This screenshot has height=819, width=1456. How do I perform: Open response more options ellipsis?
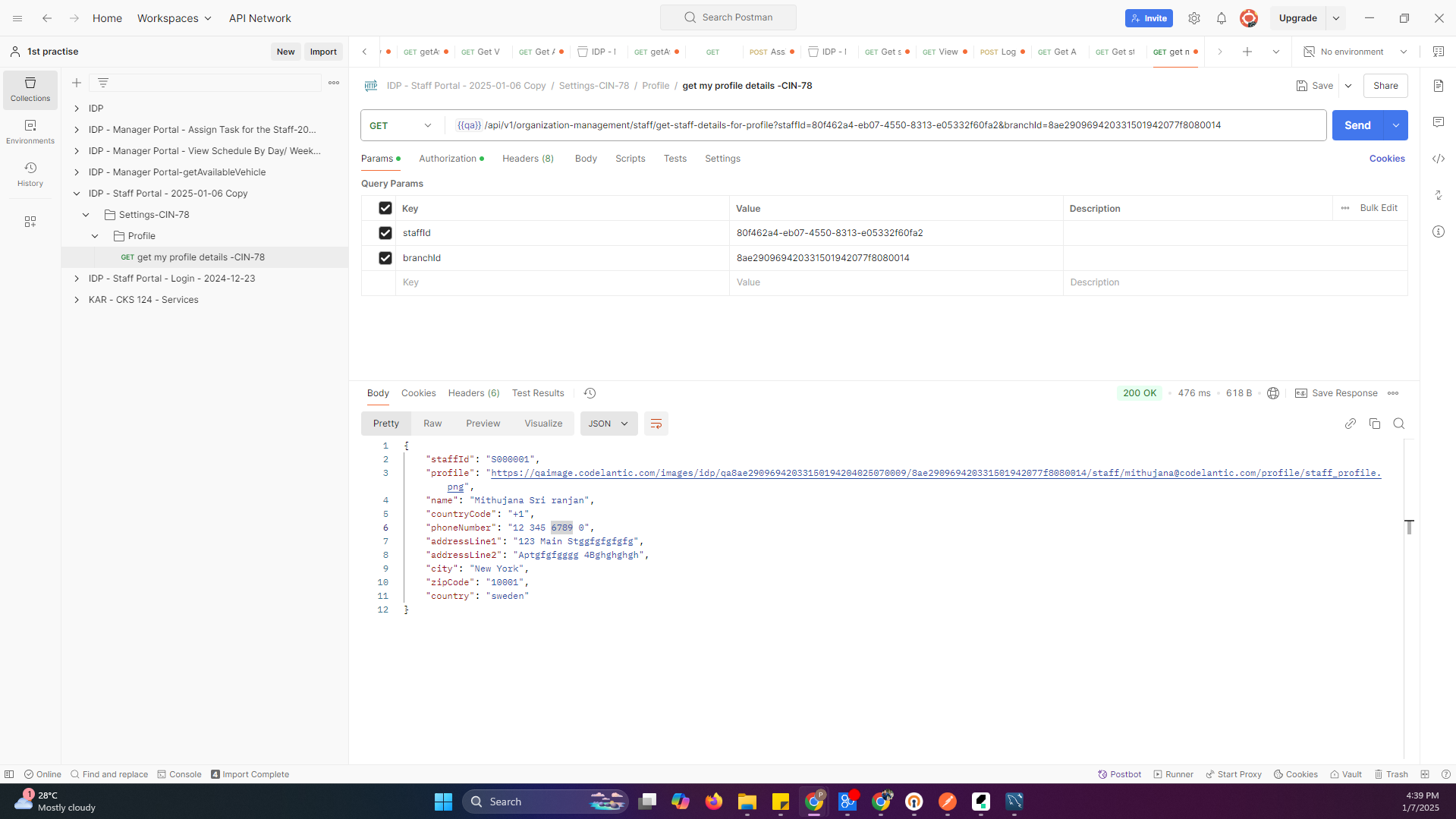coord(1393,393)
